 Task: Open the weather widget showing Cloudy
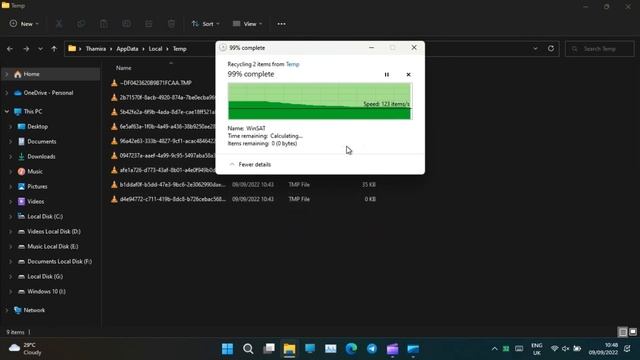[x=25, y=349]
